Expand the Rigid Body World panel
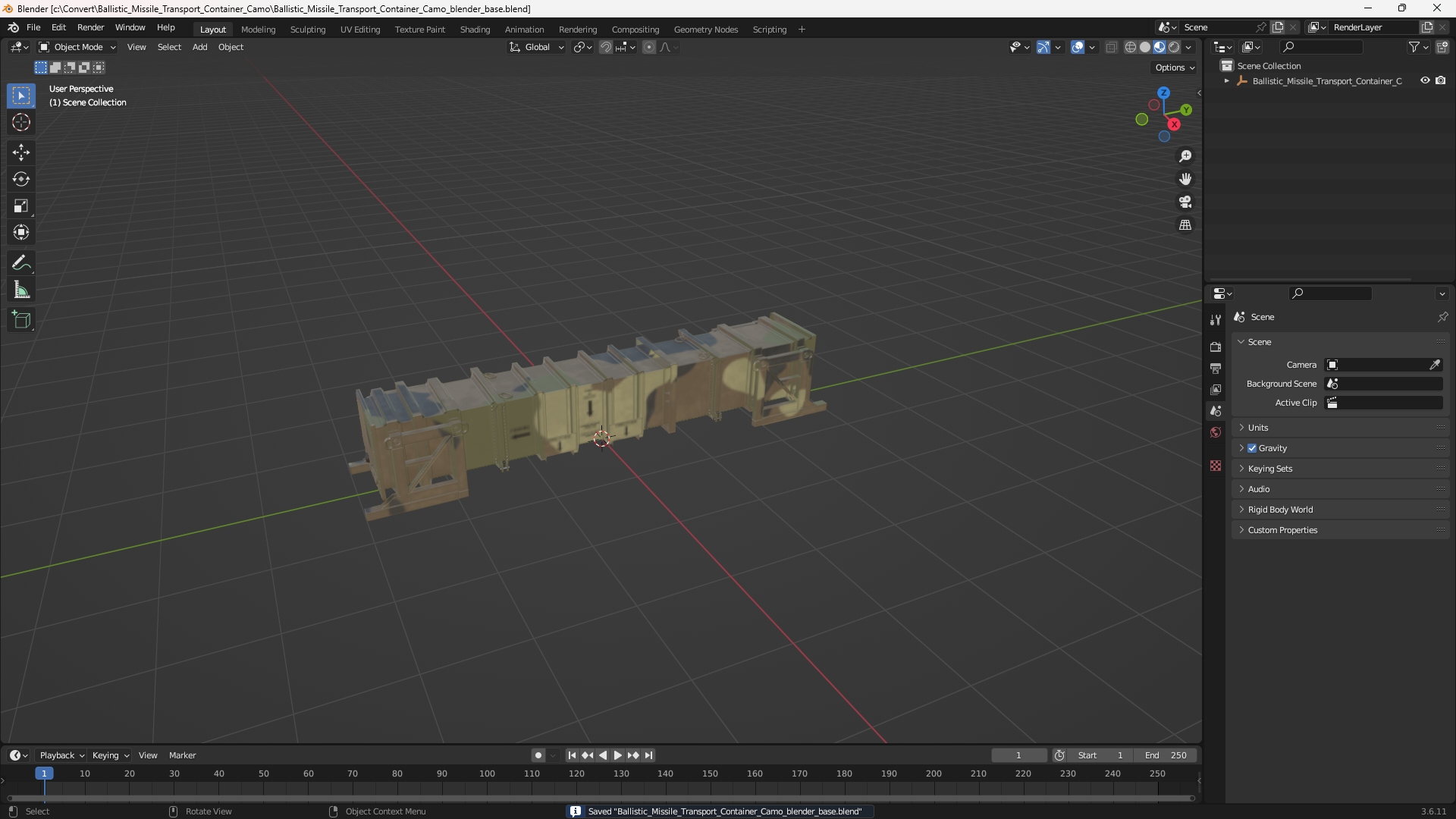Screen dimensions: 1456x819 (1341, 510)
